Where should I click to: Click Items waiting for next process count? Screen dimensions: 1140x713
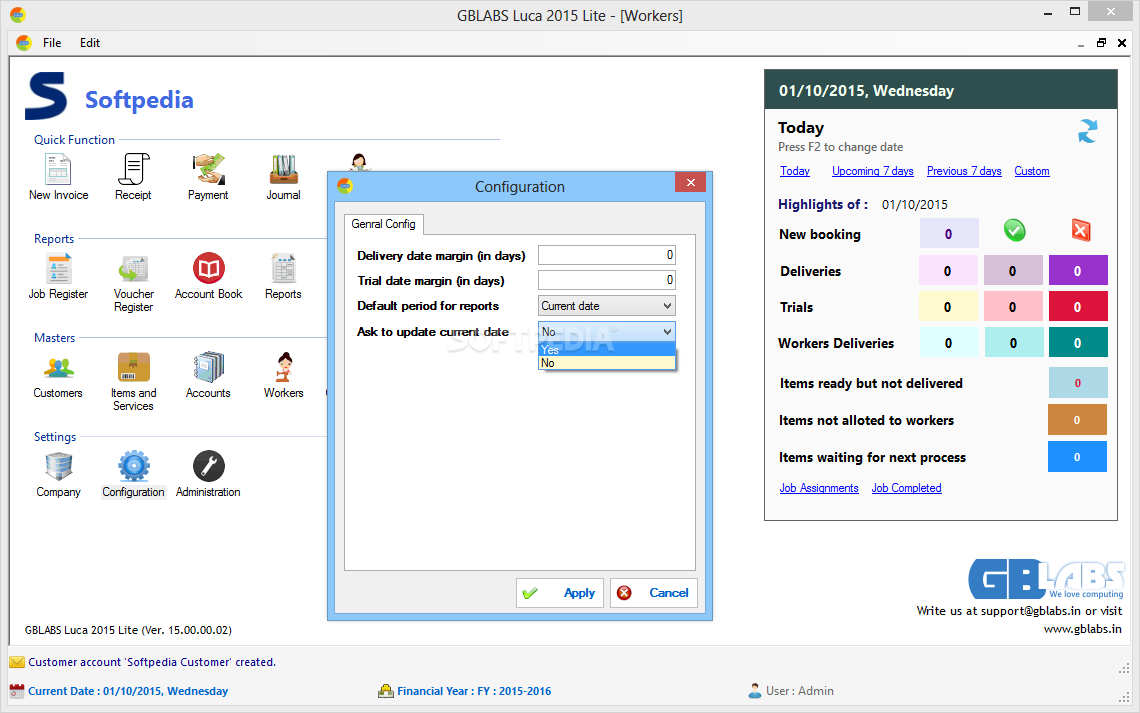[x=1077, y=457]
